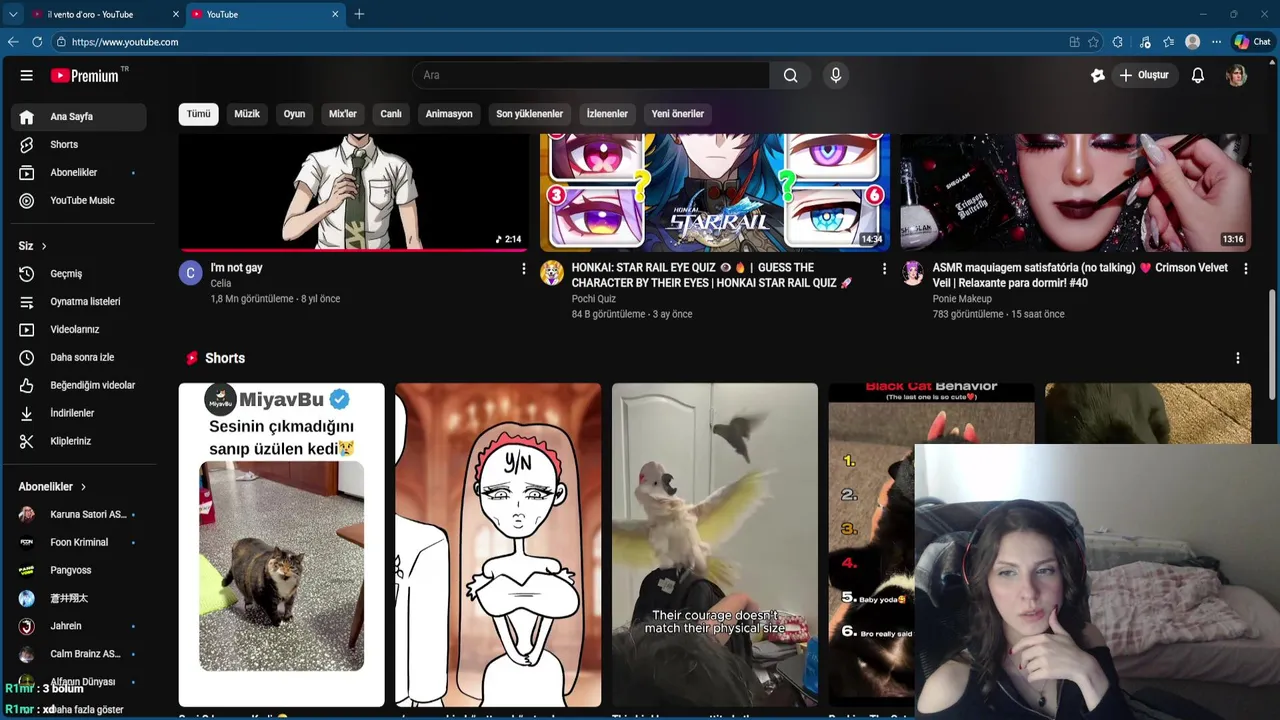Screen dimensions: 1280x720
Task: Open Foon Kriminal channel
Action: (x=79, y=542)
